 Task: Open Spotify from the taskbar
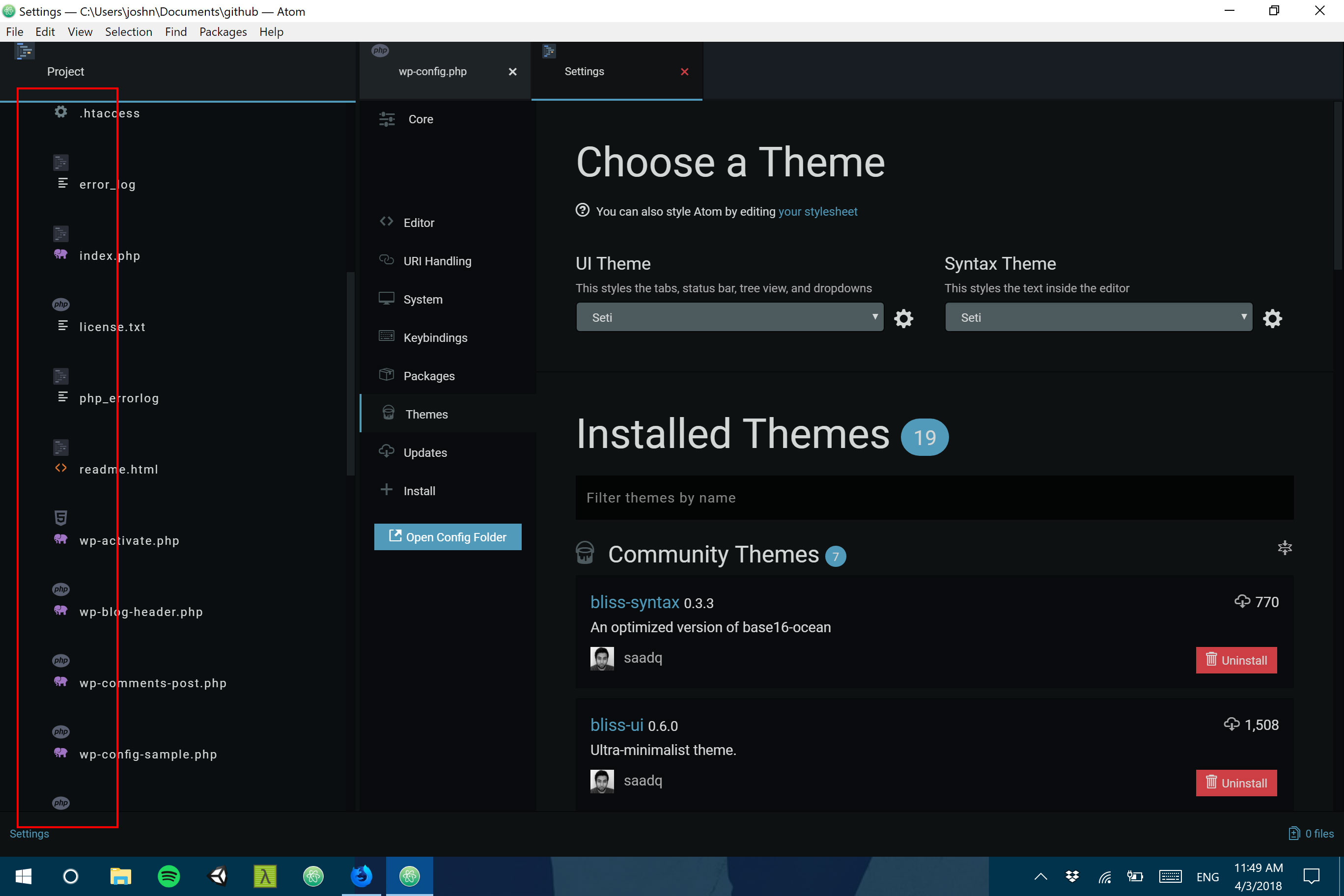(x=168, y=876)
